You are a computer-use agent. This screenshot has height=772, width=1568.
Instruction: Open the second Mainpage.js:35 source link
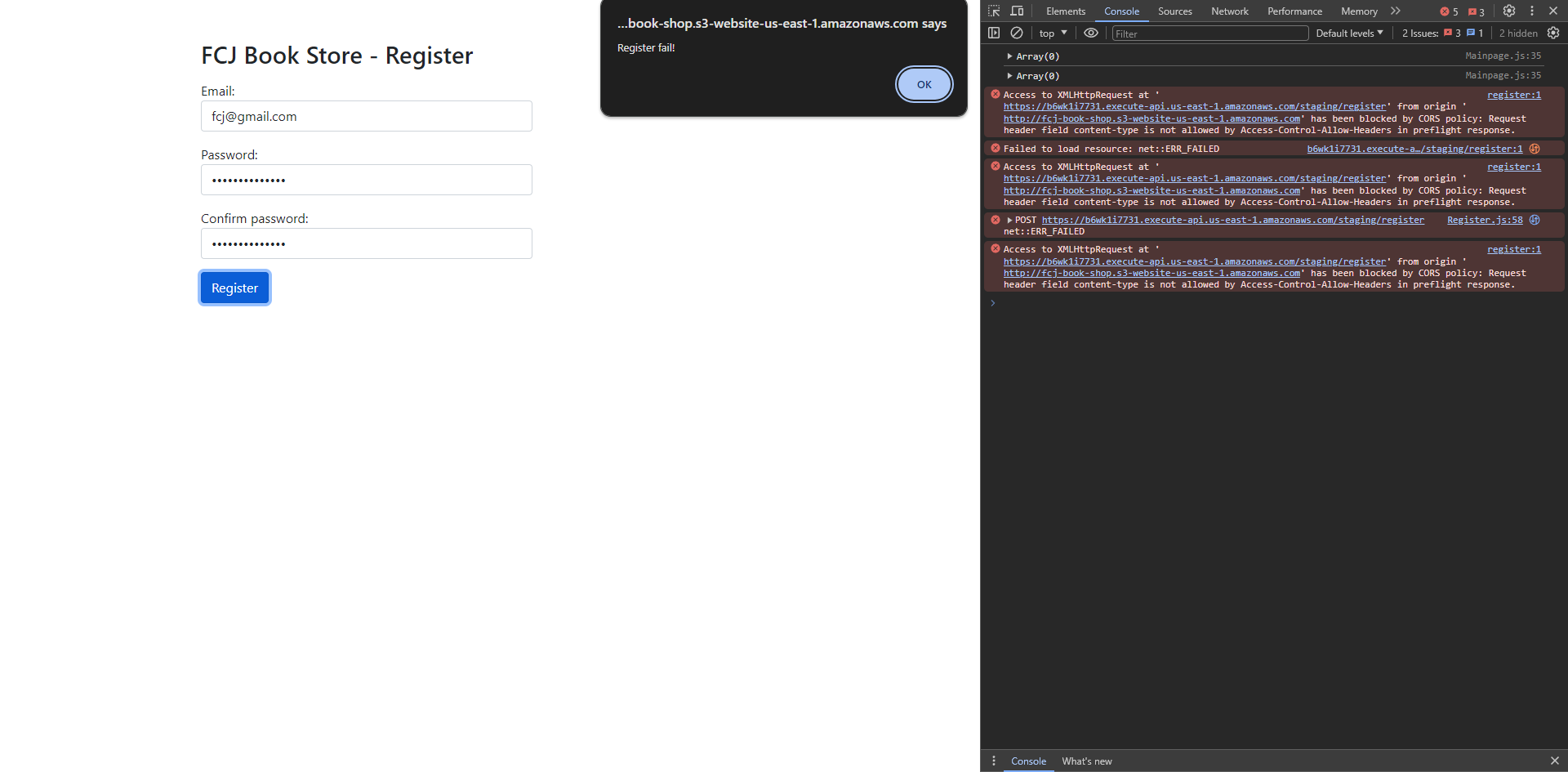(x=1503, y=75)
